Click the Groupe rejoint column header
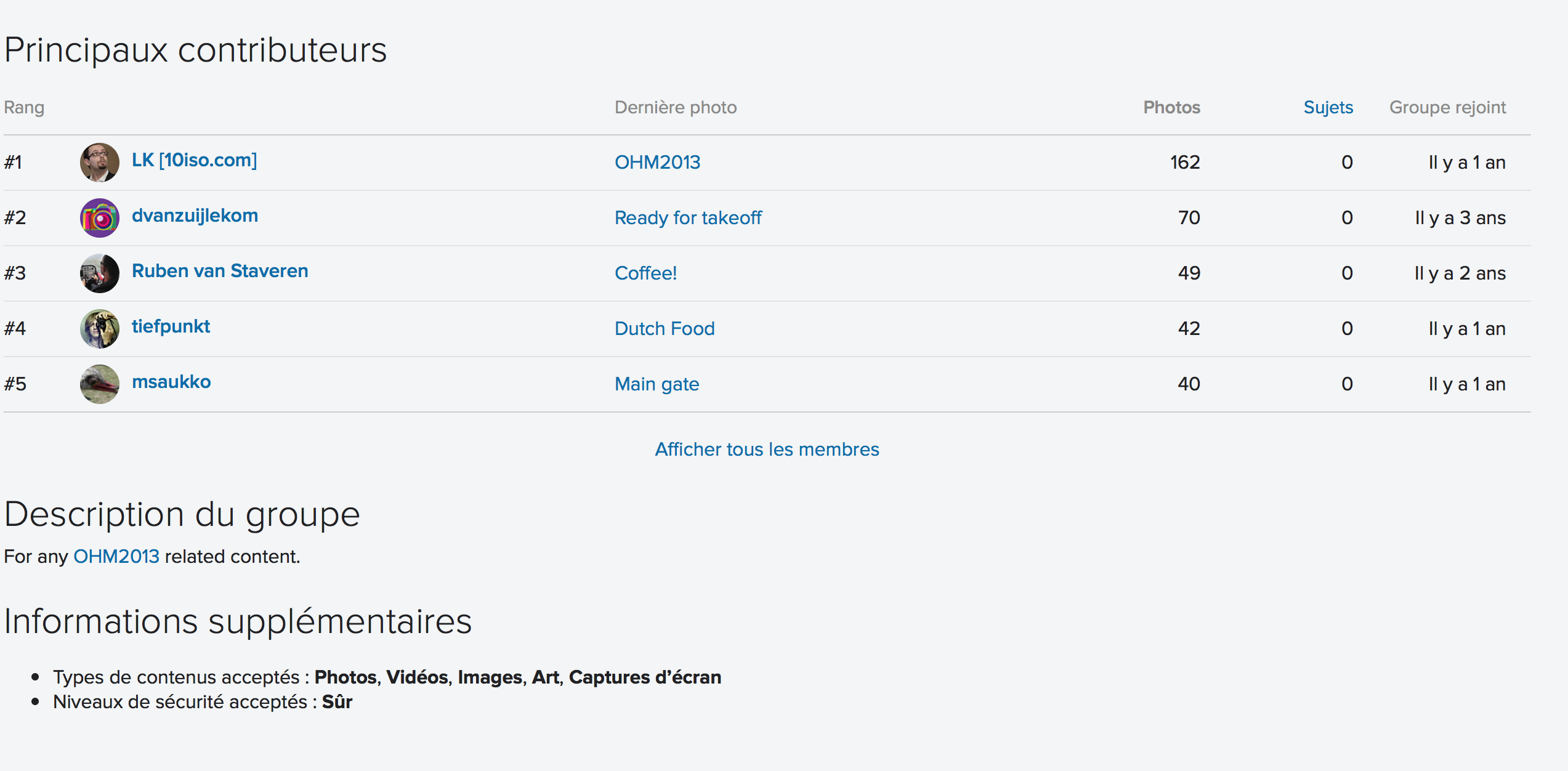Viewport: 1568px width, 771px height. (x=1447, y=108)
